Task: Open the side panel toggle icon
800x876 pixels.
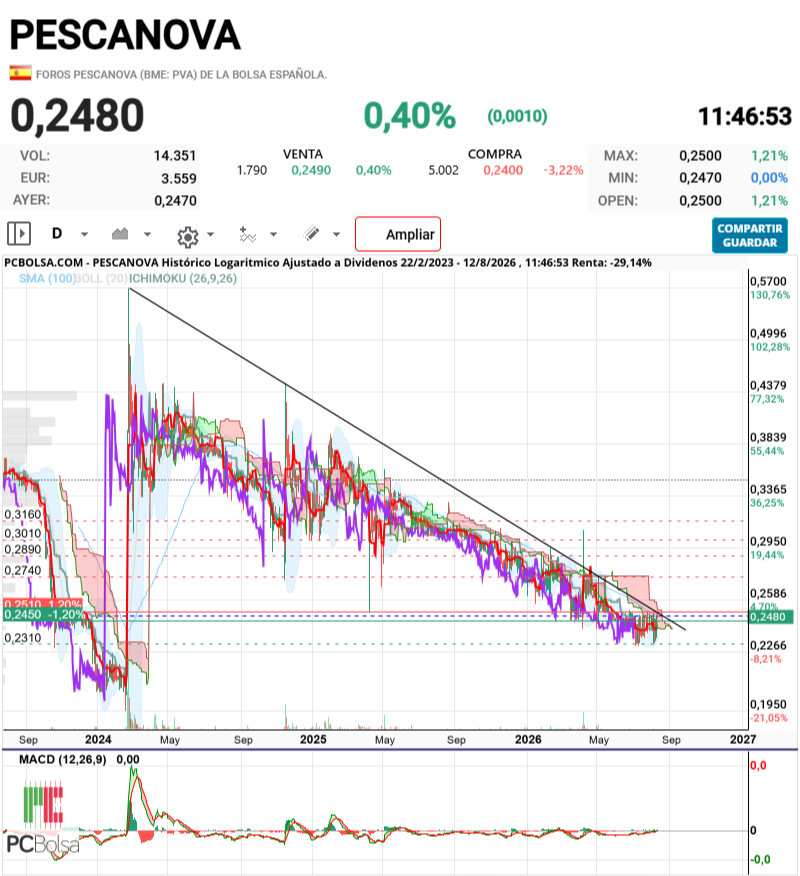Action: point(19,234)
